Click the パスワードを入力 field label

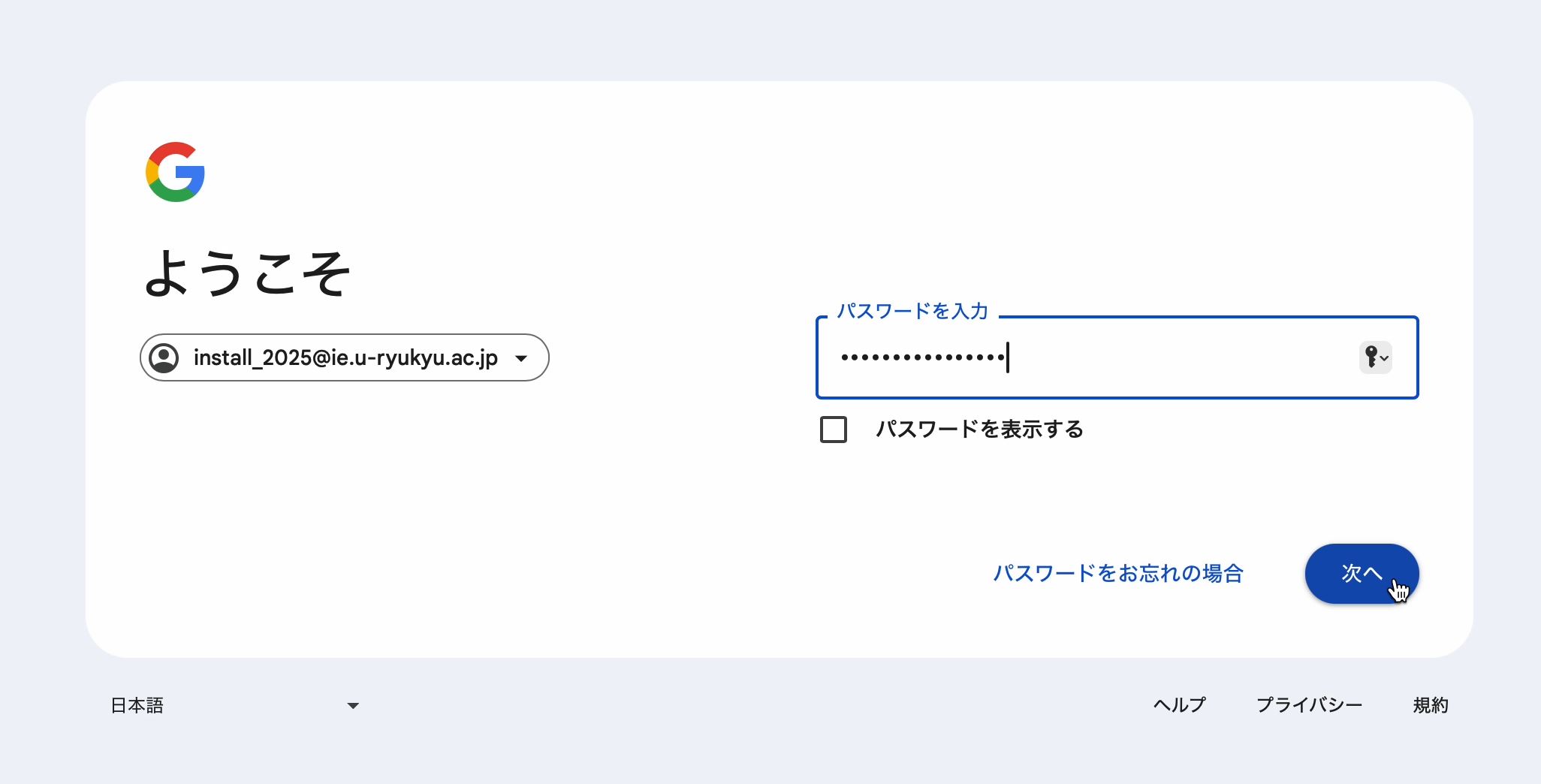pos(912,311)
